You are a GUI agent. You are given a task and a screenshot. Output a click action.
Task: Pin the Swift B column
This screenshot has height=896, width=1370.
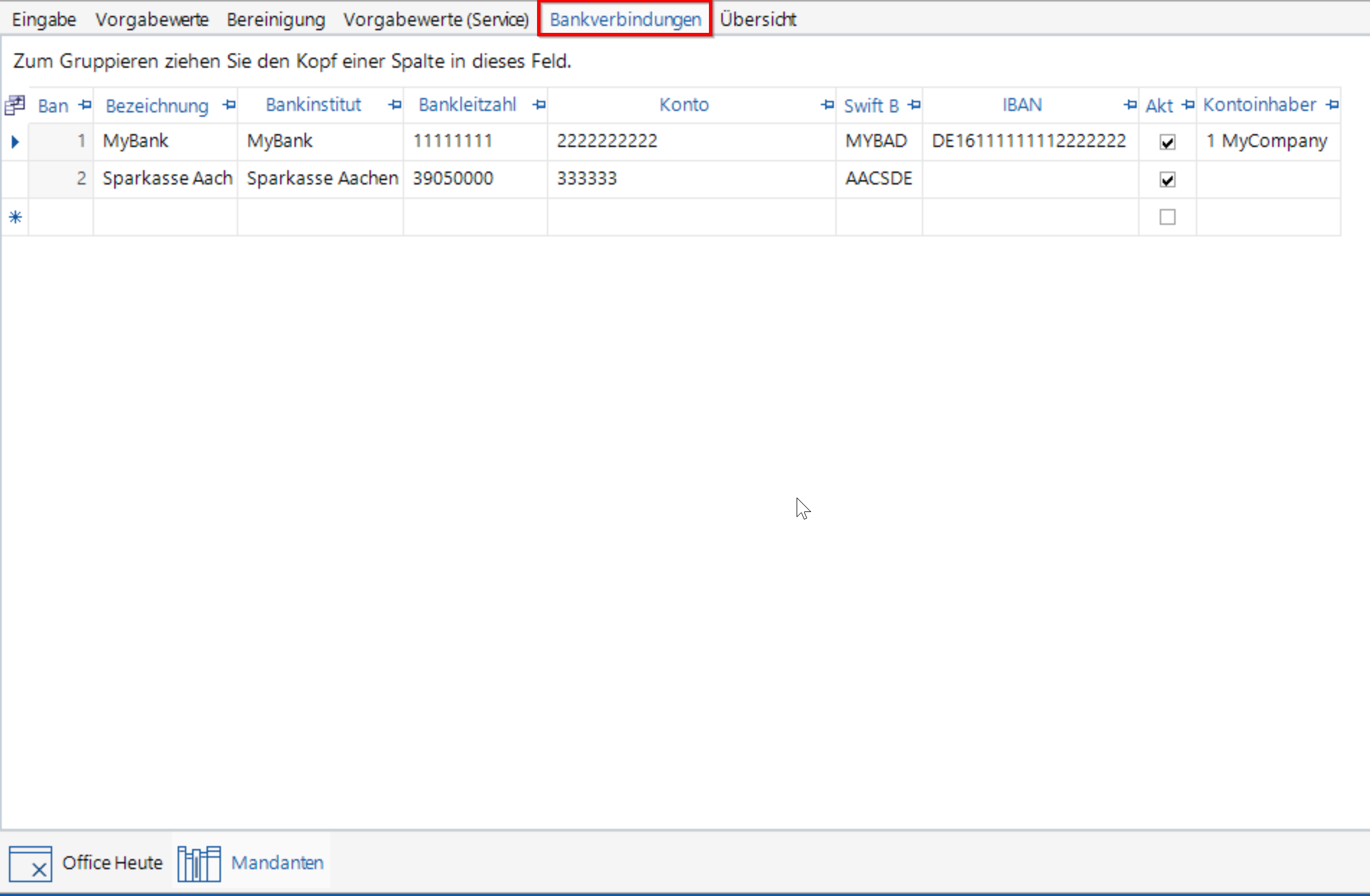tap(914, 105)
